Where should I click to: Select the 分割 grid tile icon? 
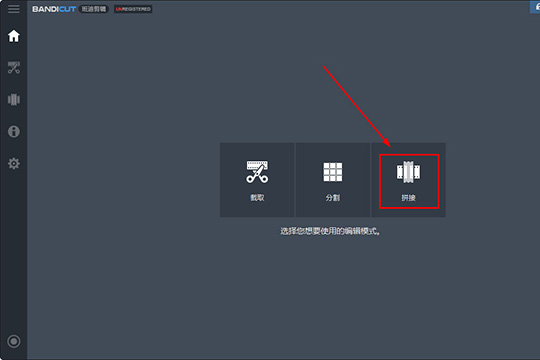pyautogui.click(x=333, y=172)
